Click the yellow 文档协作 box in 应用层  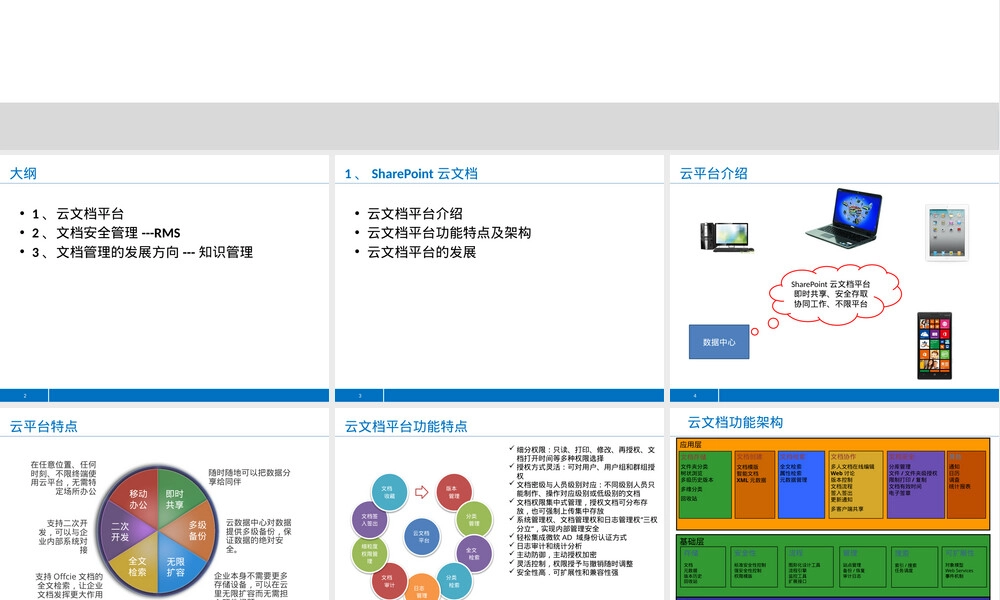click(856, 485)
